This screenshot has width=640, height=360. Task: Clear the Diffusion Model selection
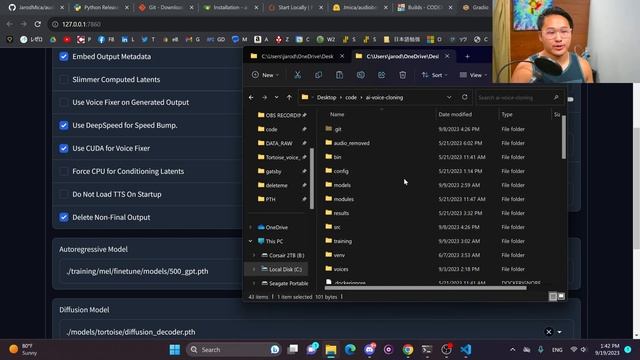pos(549,332)
